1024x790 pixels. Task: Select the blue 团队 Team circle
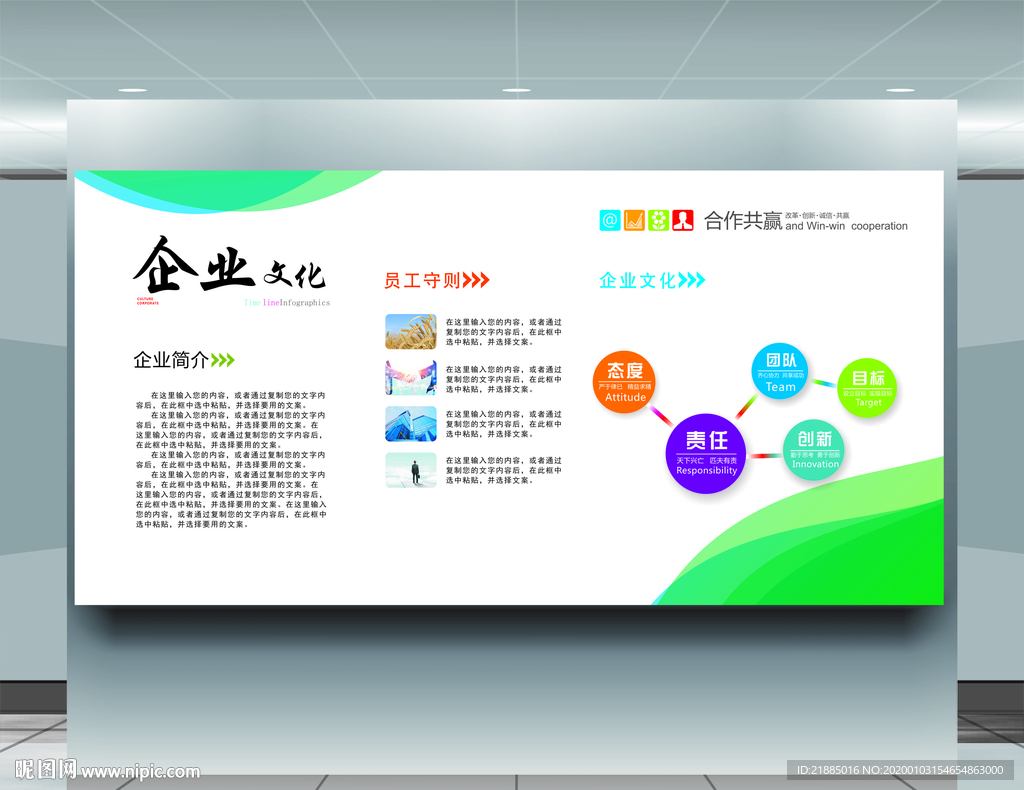click(780, 371)
